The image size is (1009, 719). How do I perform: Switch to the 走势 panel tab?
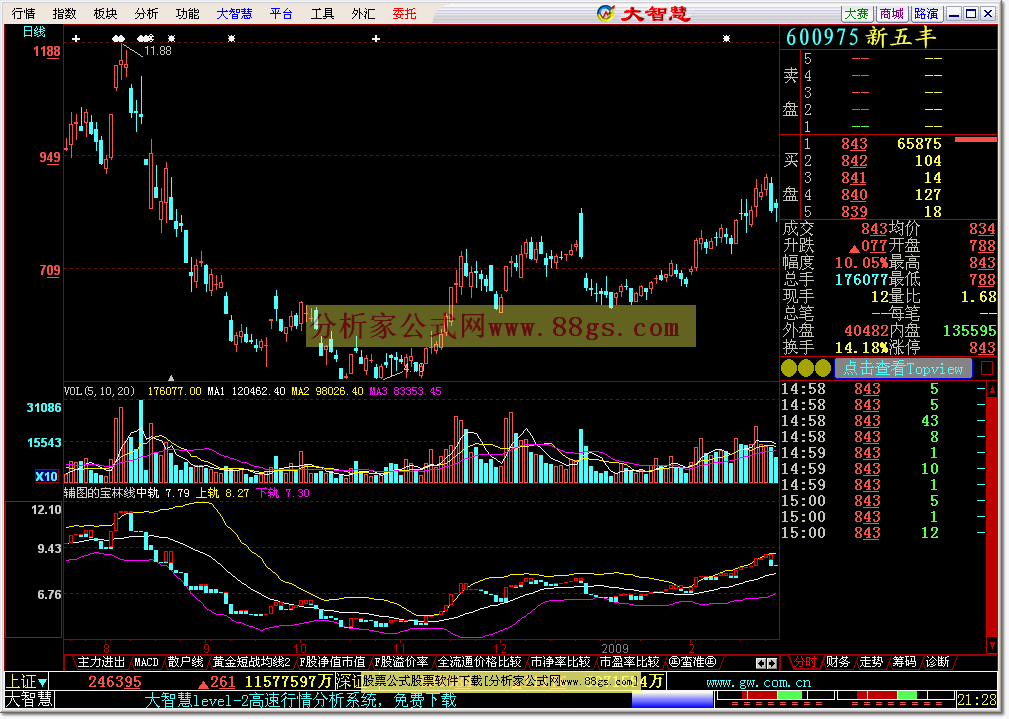point(871,662)
